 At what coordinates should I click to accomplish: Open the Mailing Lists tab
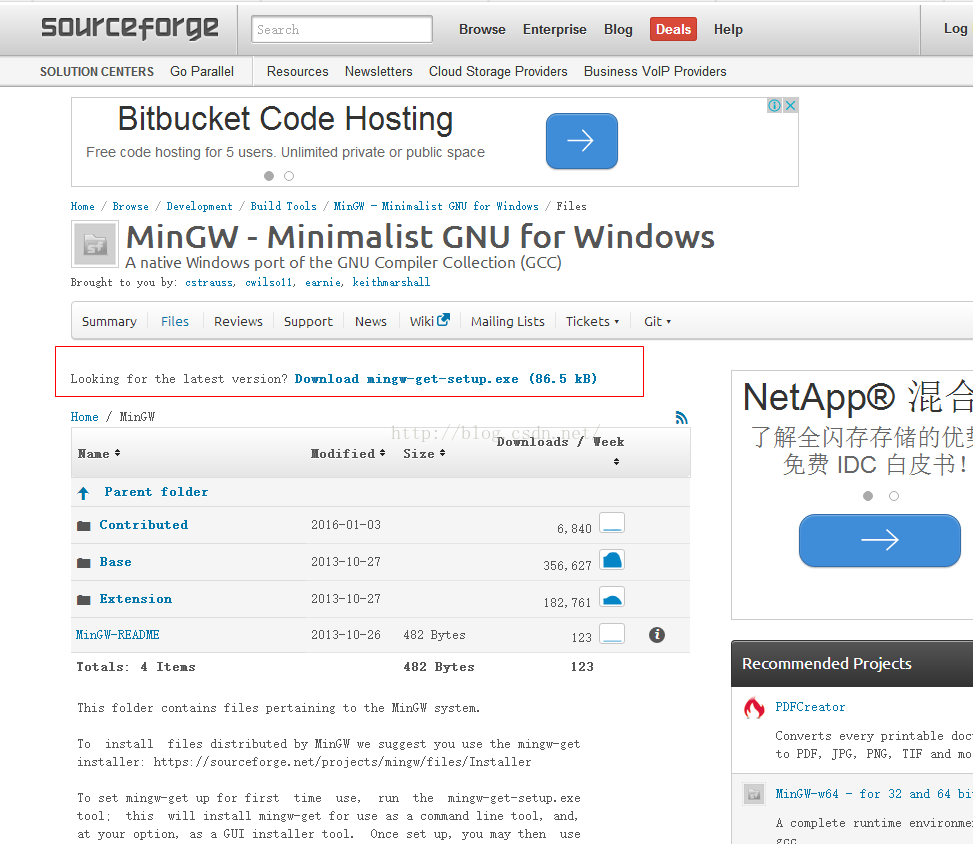(508, 321)
